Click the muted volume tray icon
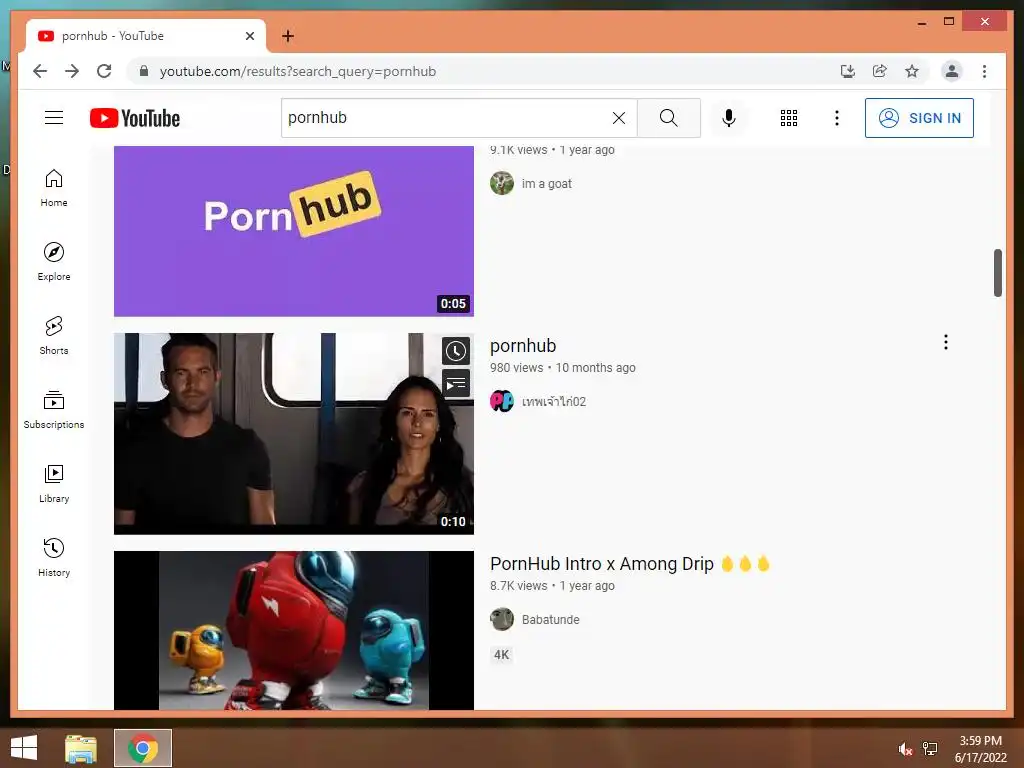The height and width of the screenshot is (768, 1024). 905,749
